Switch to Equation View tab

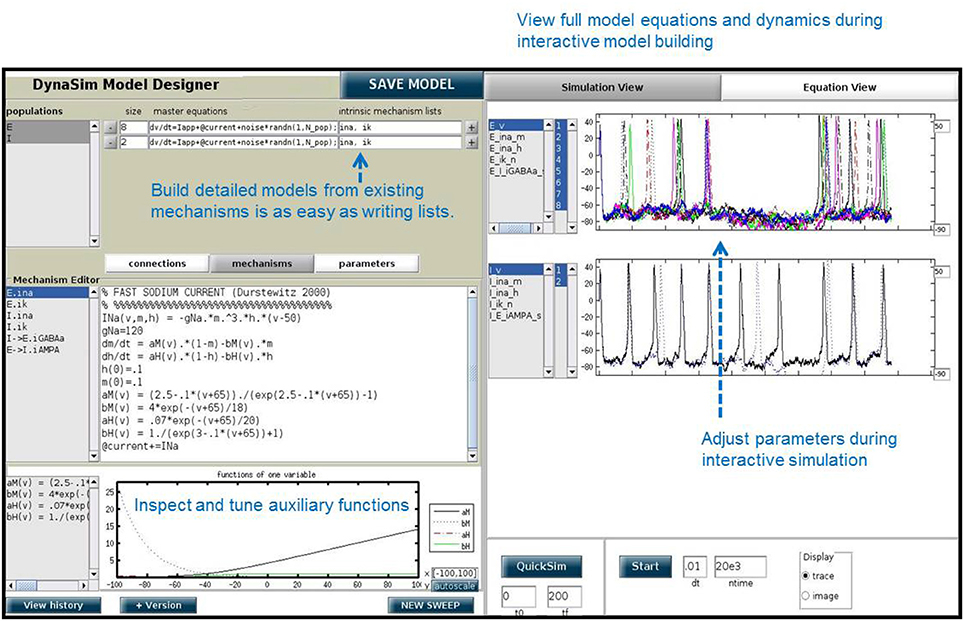point(839,87)
